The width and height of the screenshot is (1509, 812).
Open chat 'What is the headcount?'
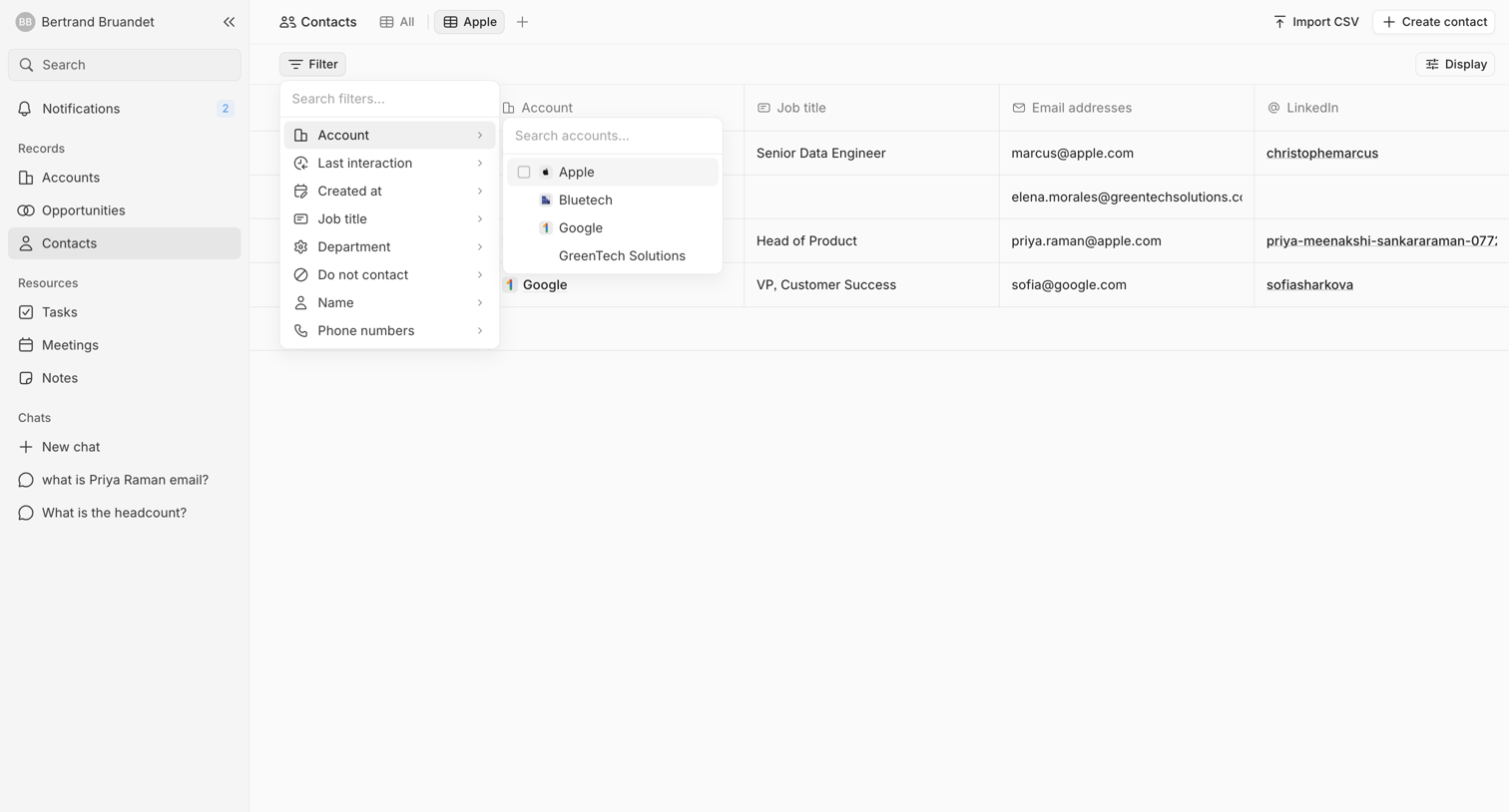tap(125, 513)
